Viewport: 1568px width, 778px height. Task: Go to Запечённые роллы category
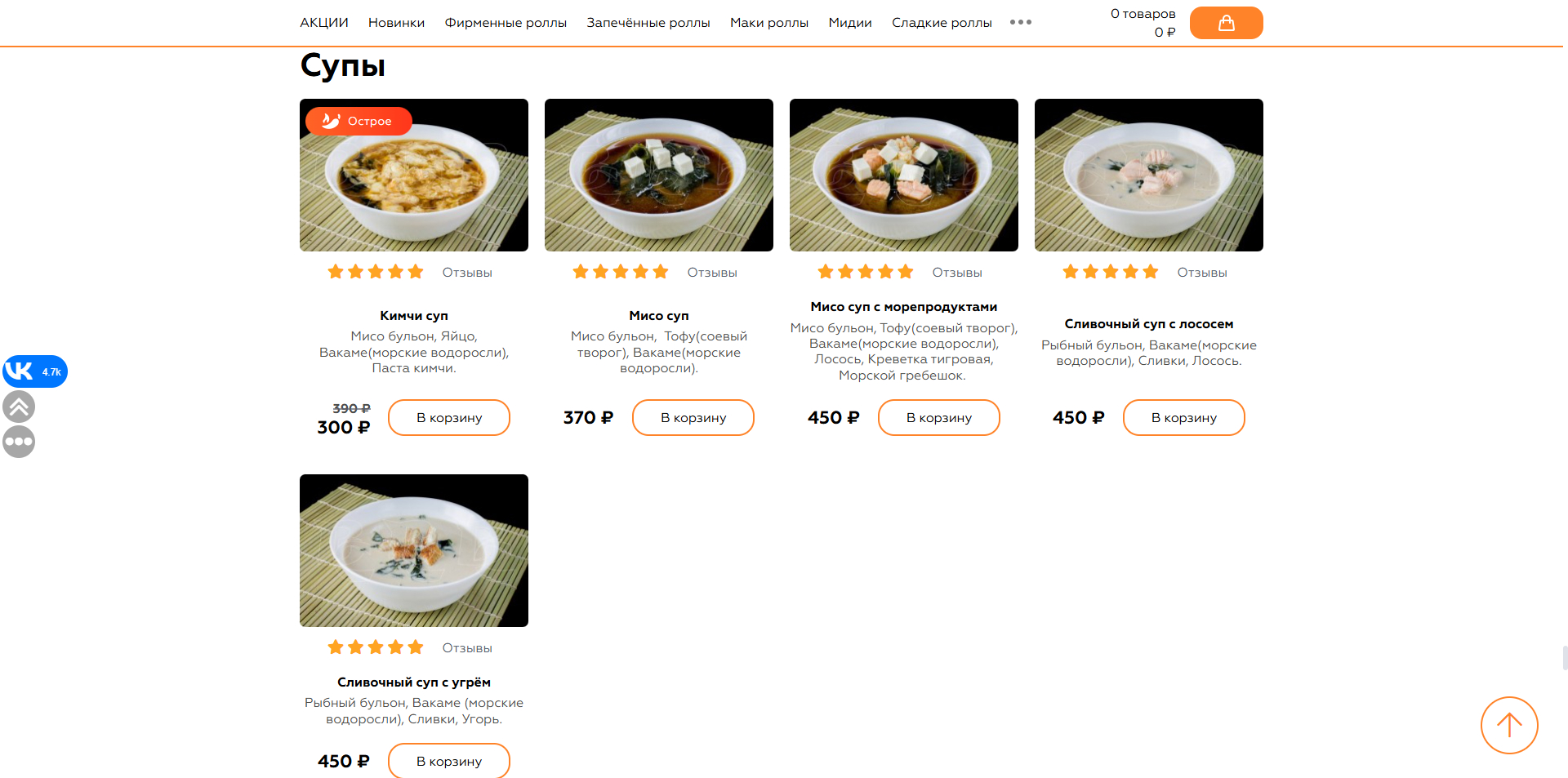click(648, 23)
